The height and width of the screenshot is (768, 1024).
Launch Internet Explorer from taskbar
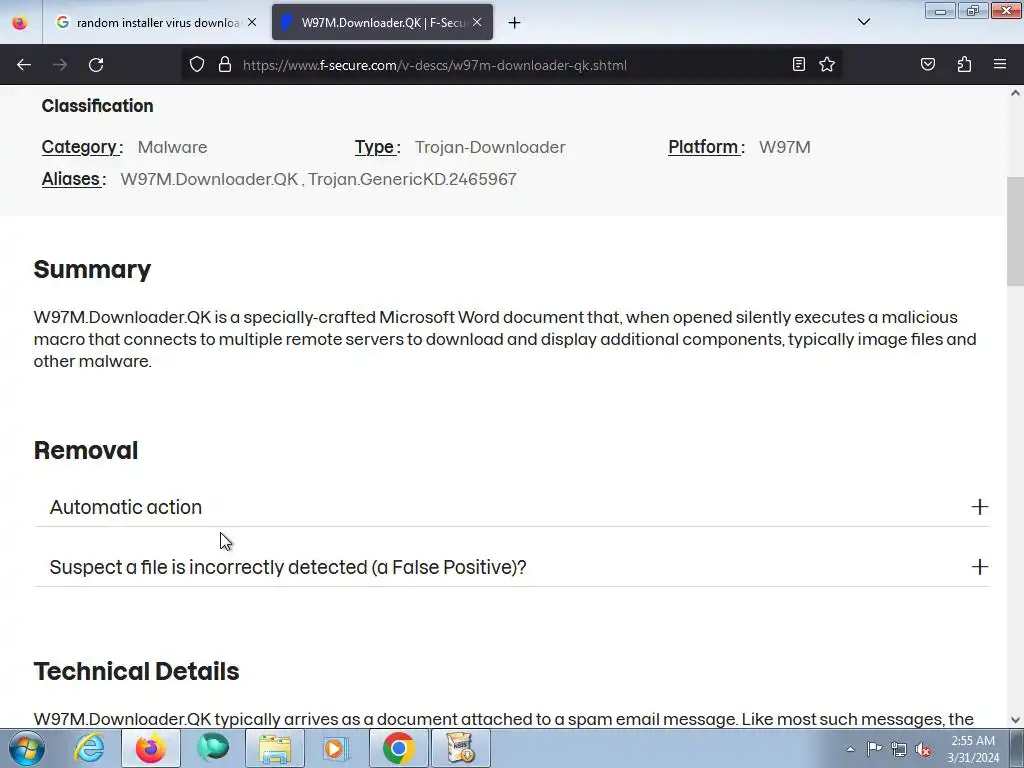(89, 748)
